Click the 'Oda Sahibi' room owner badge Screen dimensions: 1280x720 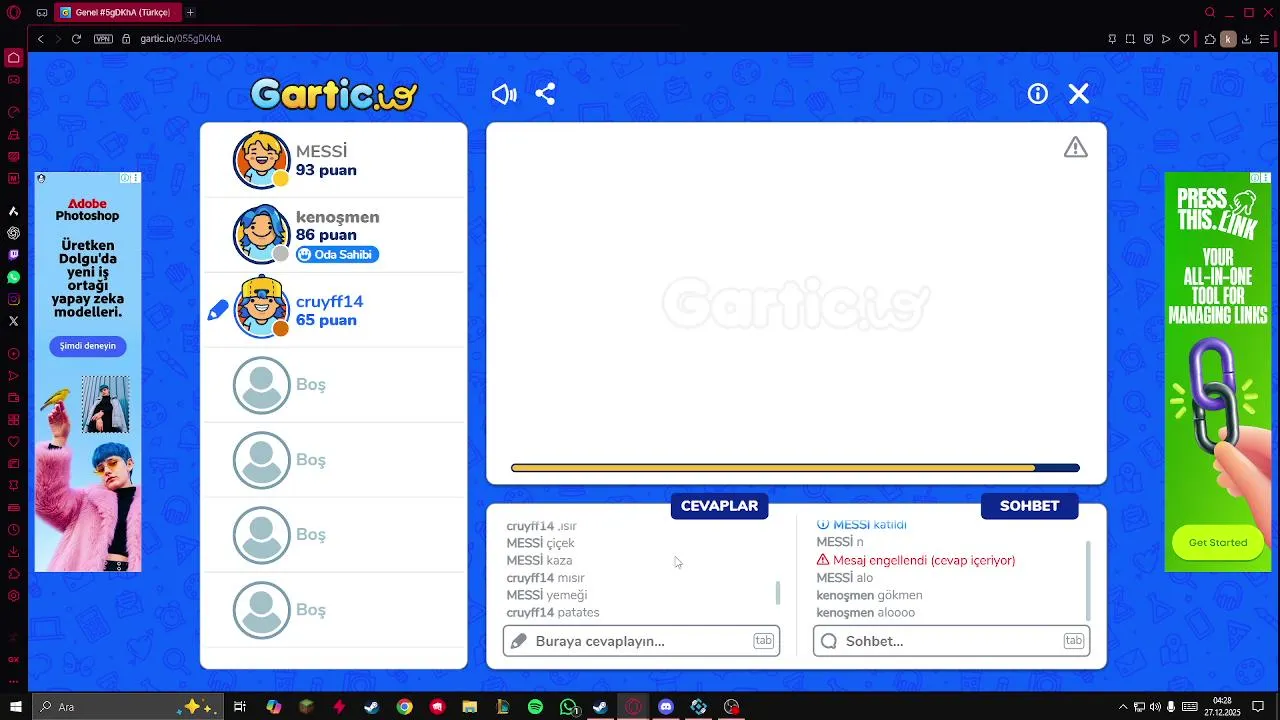(x=337, y=255)
